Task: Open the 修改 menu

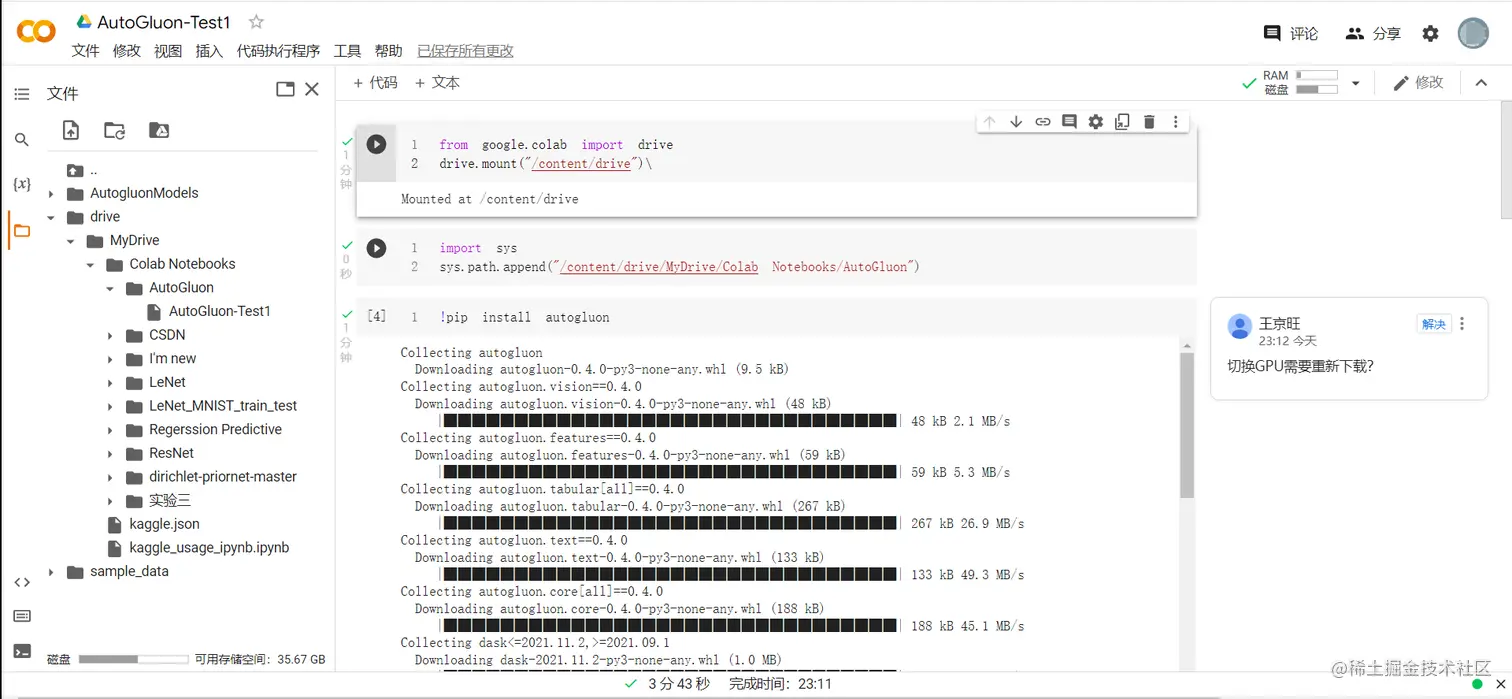Action: click(x=127, y=51)
